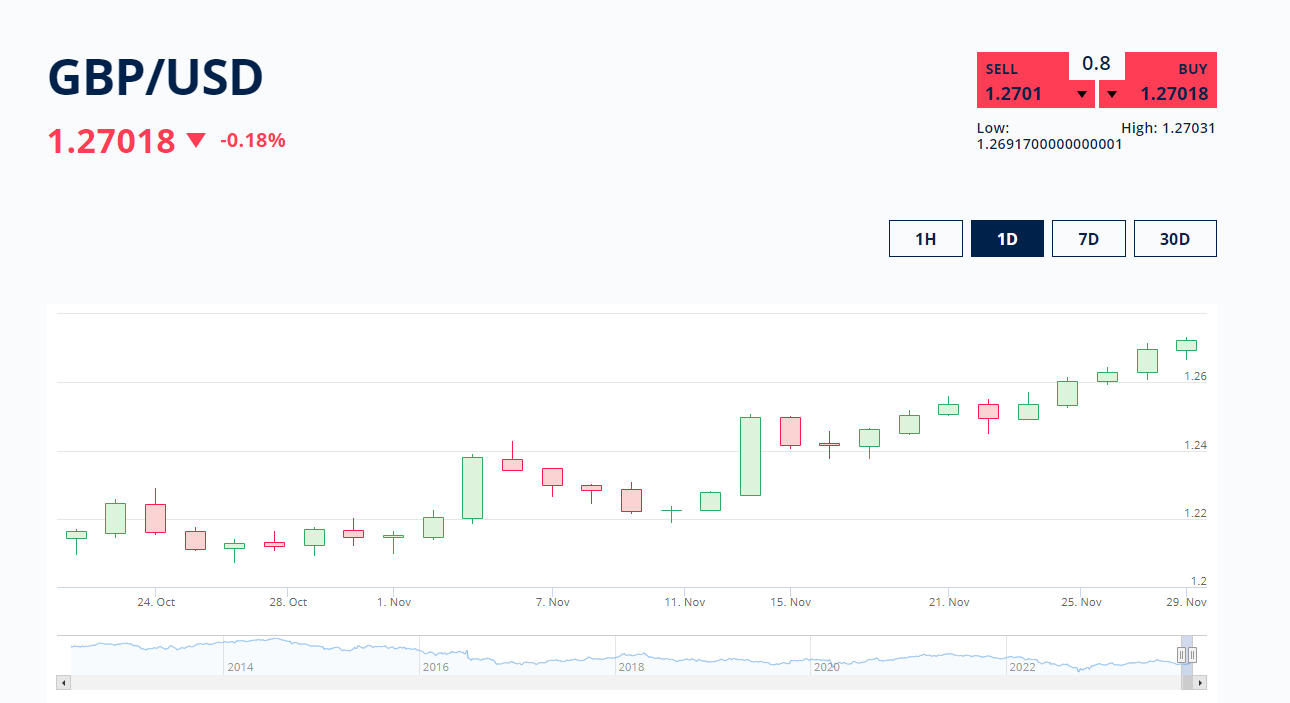Viewport: 1290px width, 703px height.
Task: Show the 30D timeframe chart
Action: [1174, 239]
